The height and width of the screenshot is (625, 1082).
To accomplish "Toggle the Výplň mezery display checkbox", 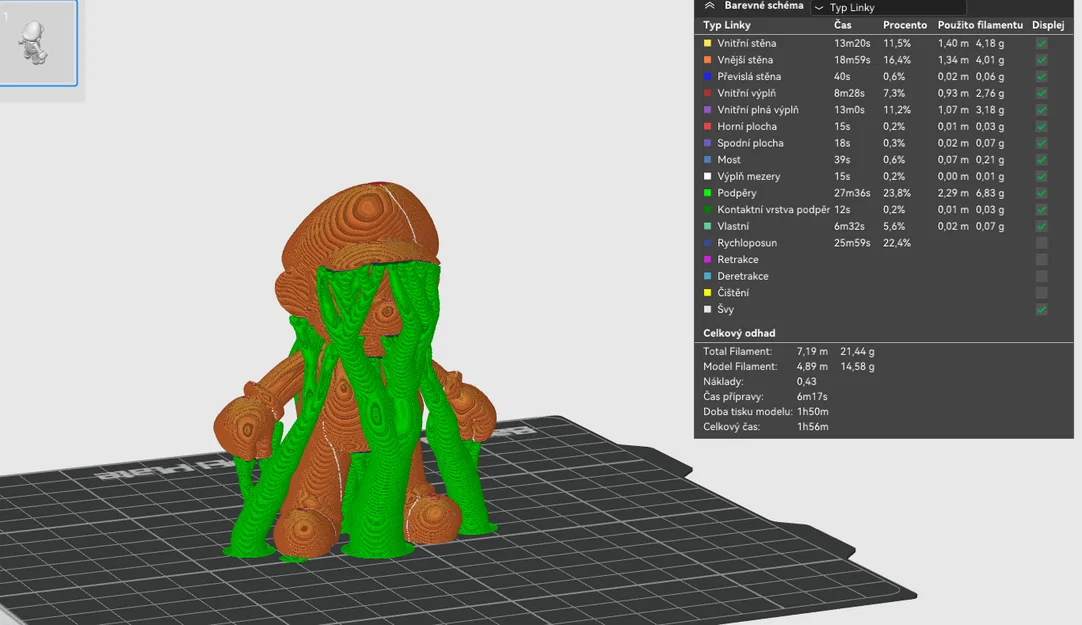I will pos(1041,176).
